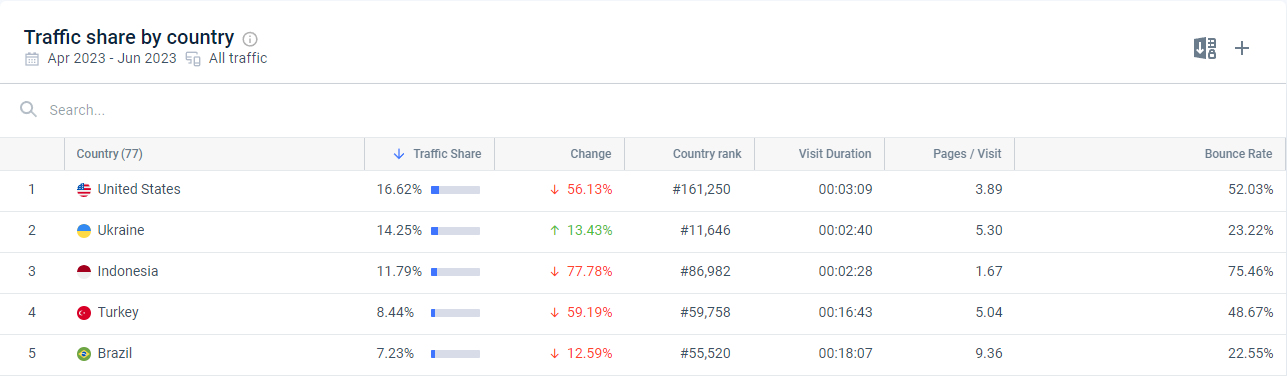
Task: Click the Turkey flag icon
Action: tap(84, 313)
